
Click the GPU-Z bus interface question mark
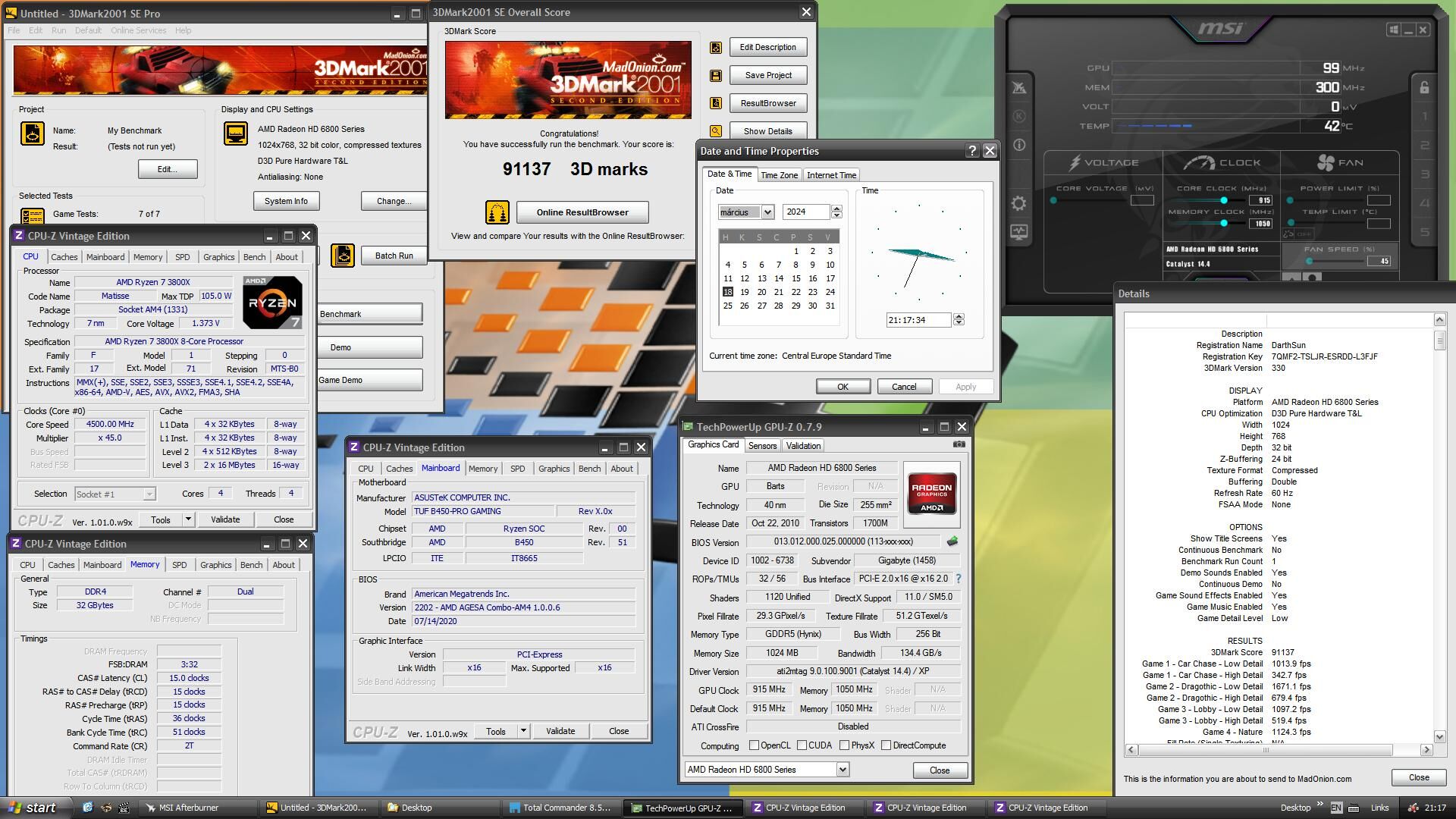pyautogui.click(x=959, y=579)
